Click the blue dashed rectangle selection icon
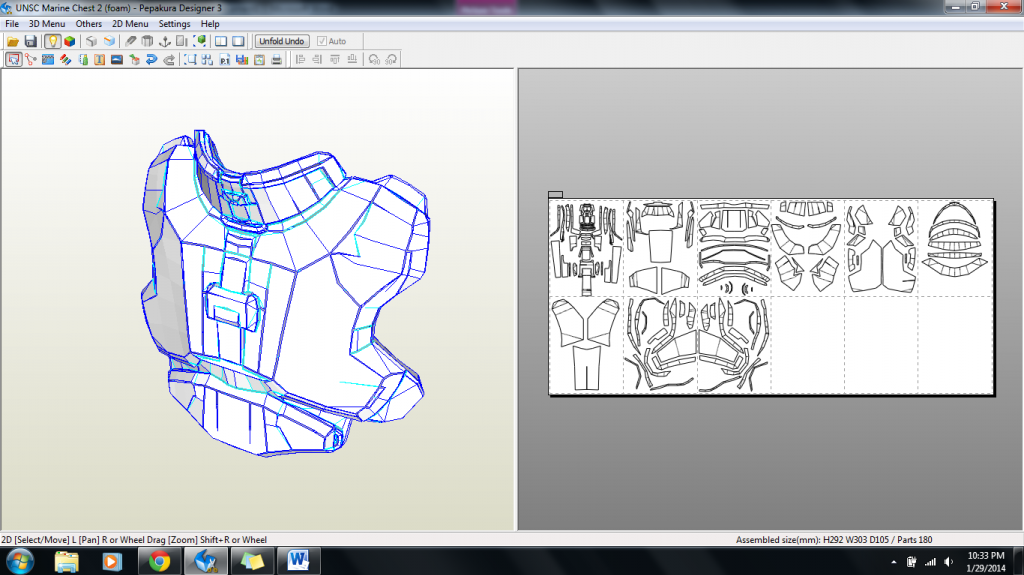1024x575 pixels. tap(190, 59)
